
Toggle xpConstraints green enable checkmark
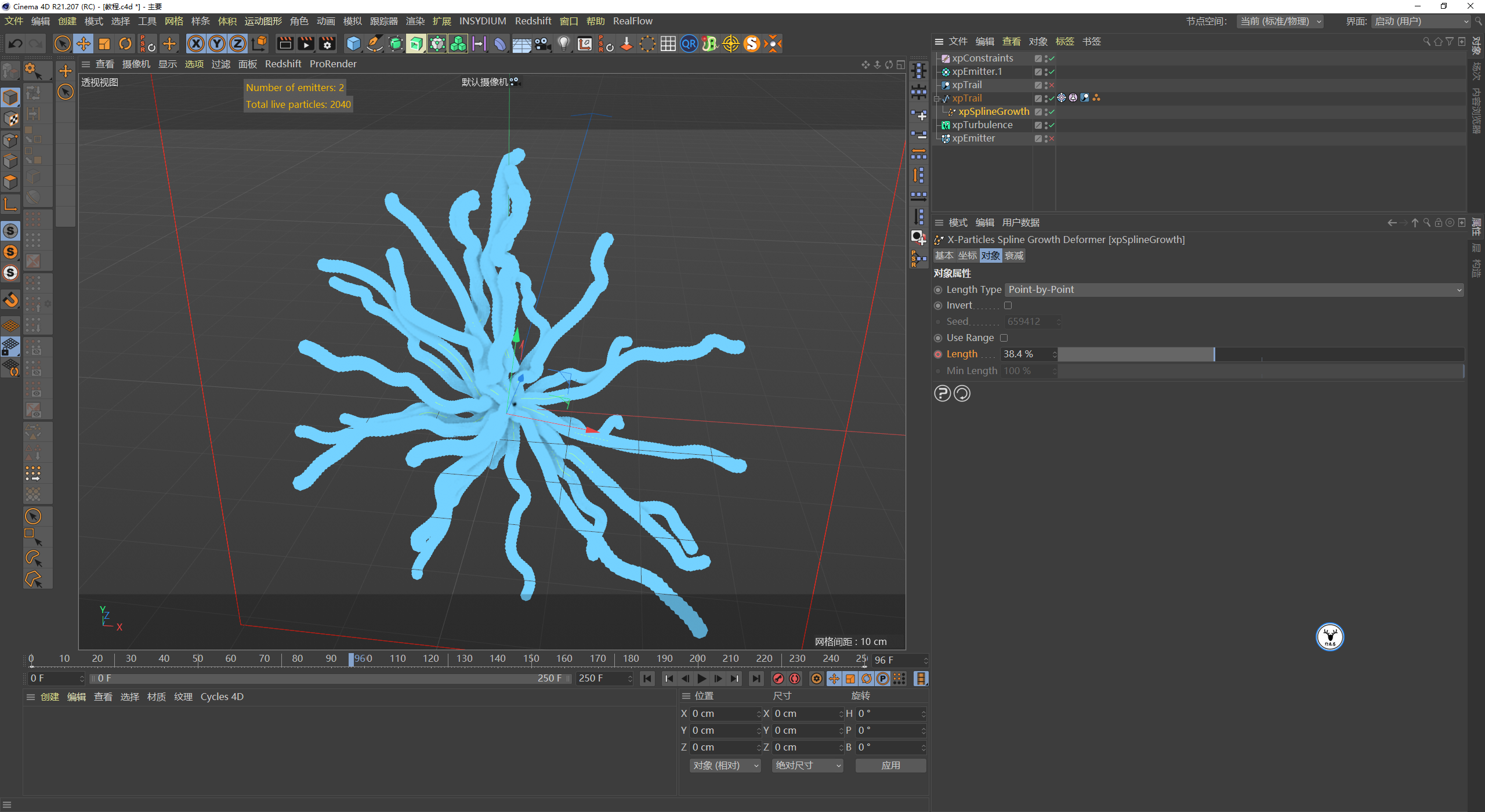click(x=1052, y=58)
